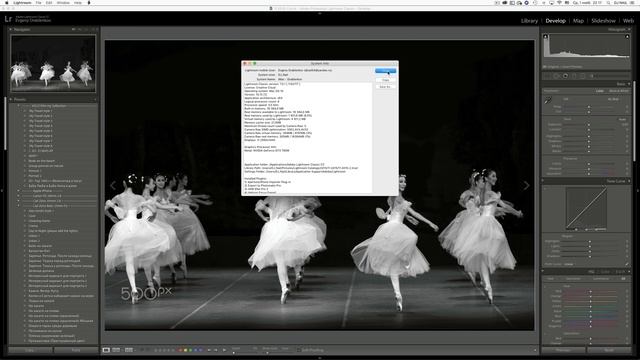Click the left panel scrollbar

click(5, 124)
